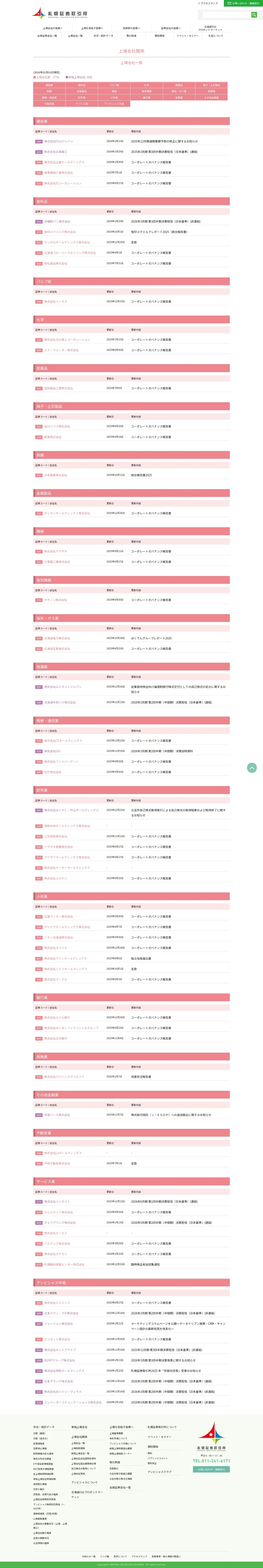Select イベント・セミナー in the sub navigation

pos(187,36)
